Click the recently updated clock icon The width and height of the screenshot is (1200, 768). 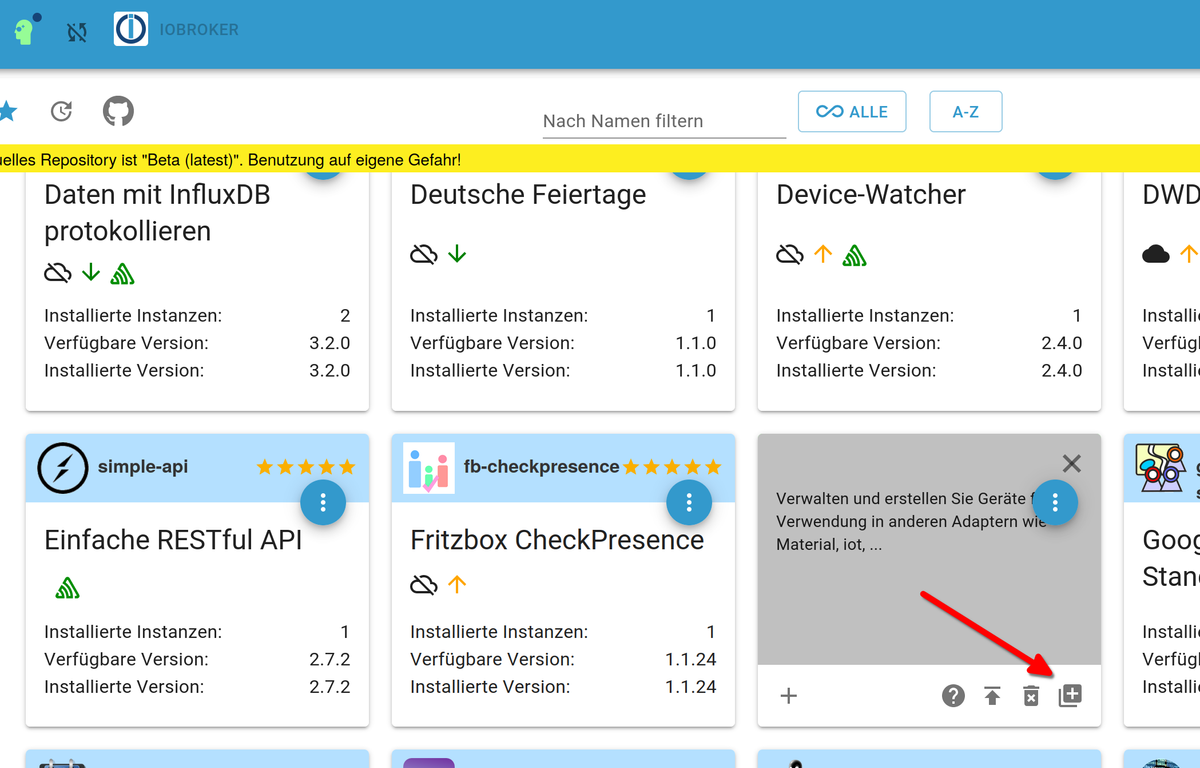tap(62, 111)
